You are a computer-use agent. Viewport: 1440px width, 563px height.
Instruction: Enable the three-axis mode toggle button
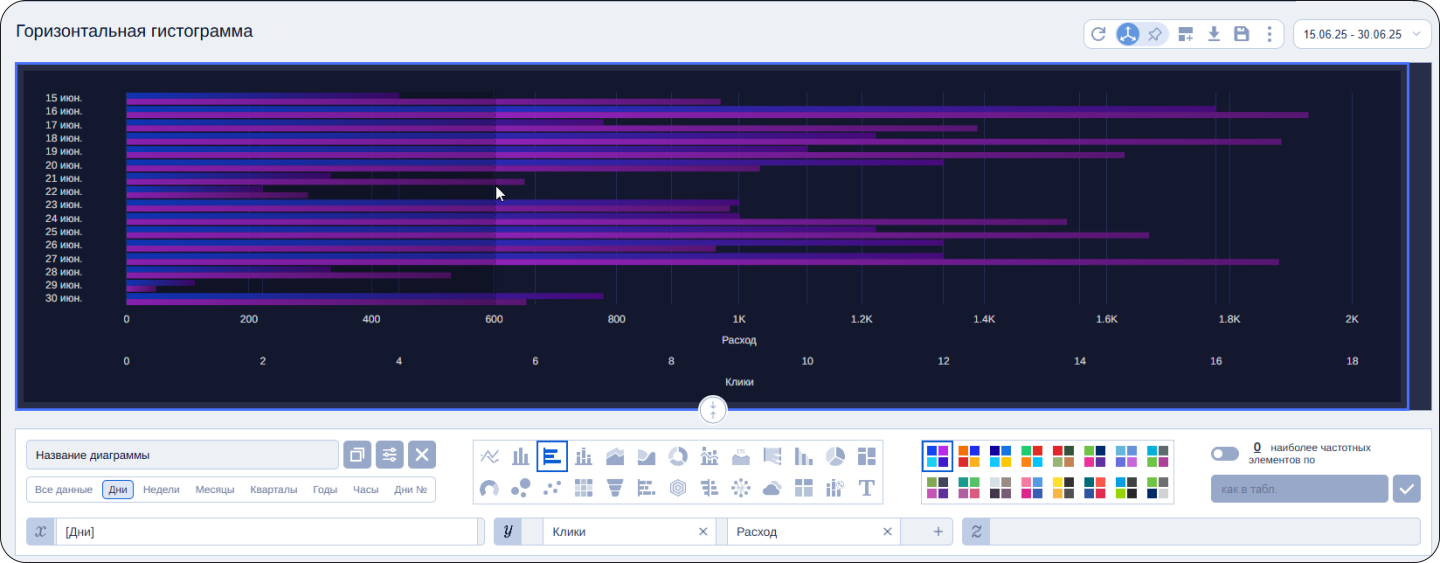(1127, 34)
